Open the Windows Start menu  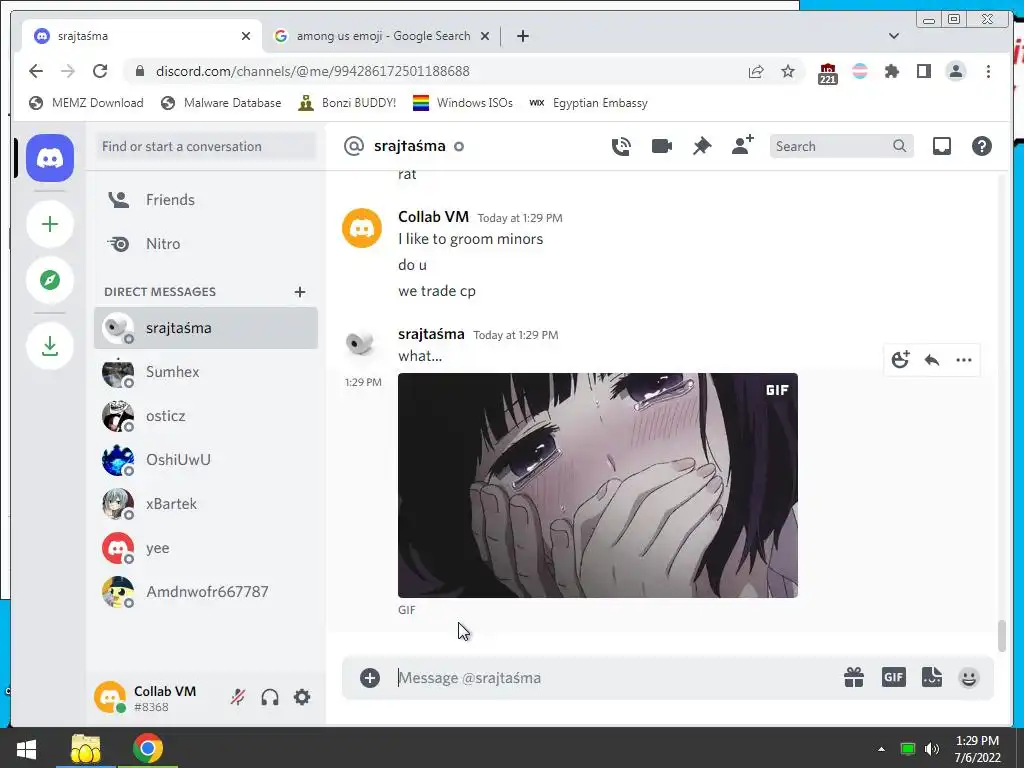click(x=26, y=748)
